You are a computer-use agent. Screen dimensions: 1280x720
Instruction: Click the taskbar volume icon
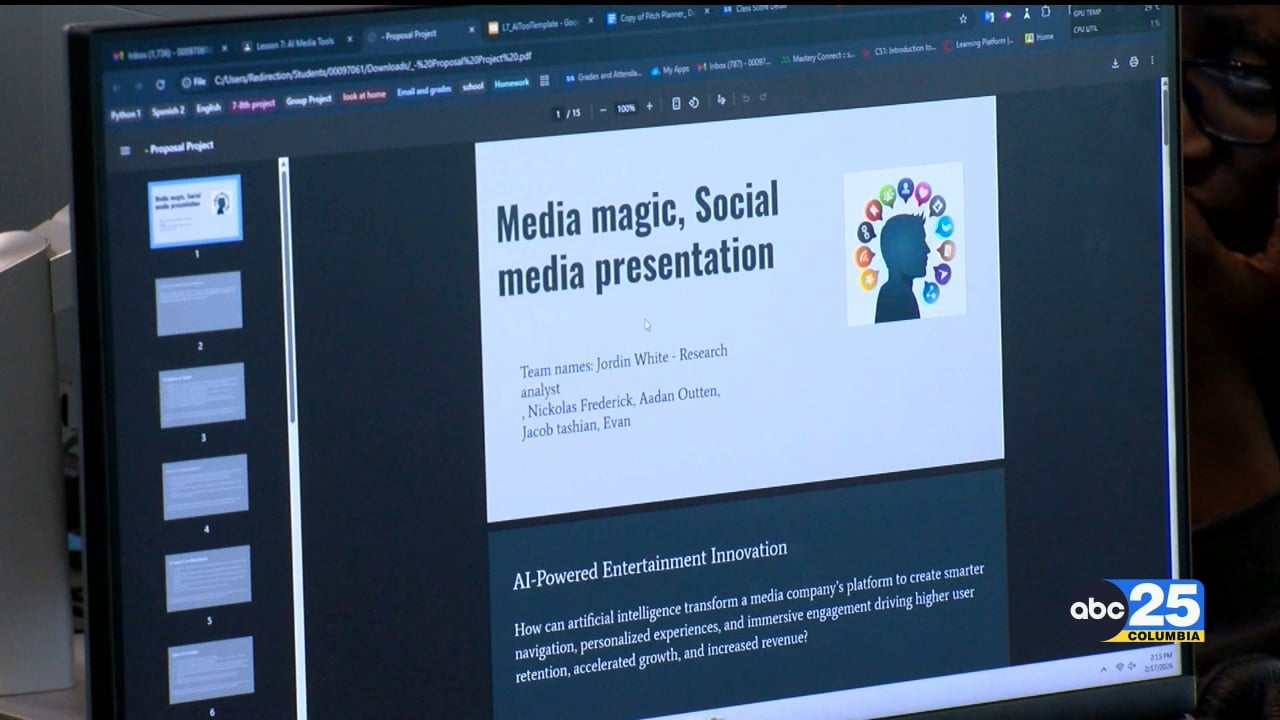1130,666
